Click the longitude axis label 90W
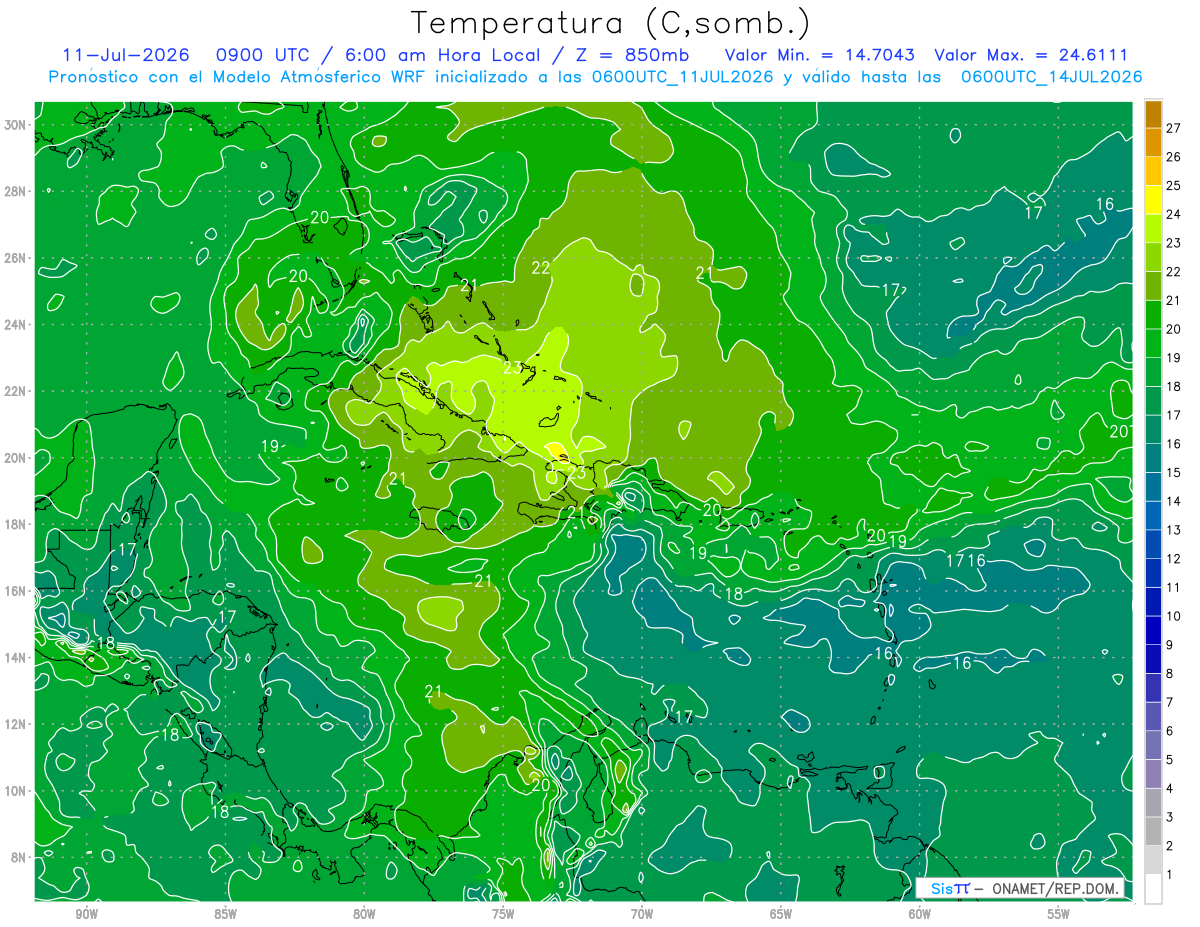Viewport: 1200px width, 927px height. (x=86, y=914)
